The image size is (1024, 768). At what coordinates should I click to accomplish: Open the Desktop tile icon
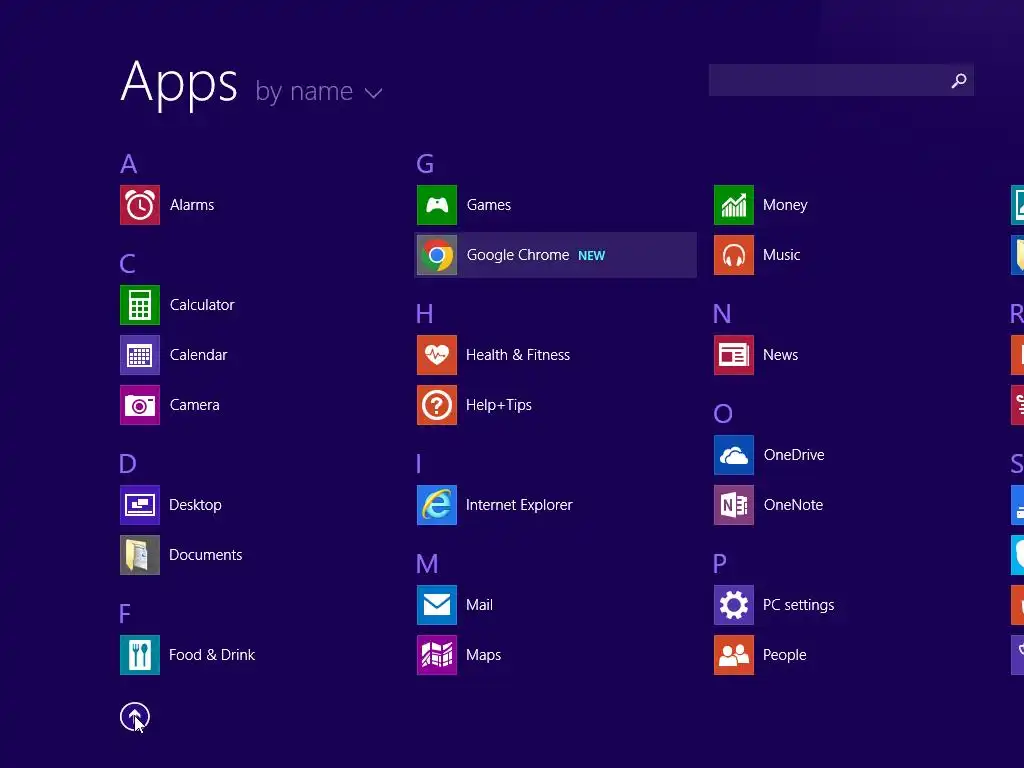point(140,505)
